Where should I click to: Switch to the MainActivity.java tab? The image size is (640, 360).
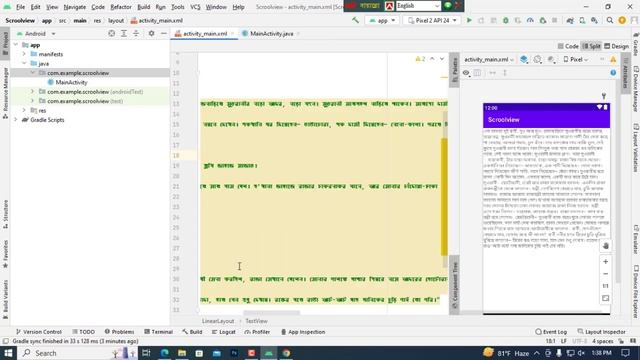[271, 33]
